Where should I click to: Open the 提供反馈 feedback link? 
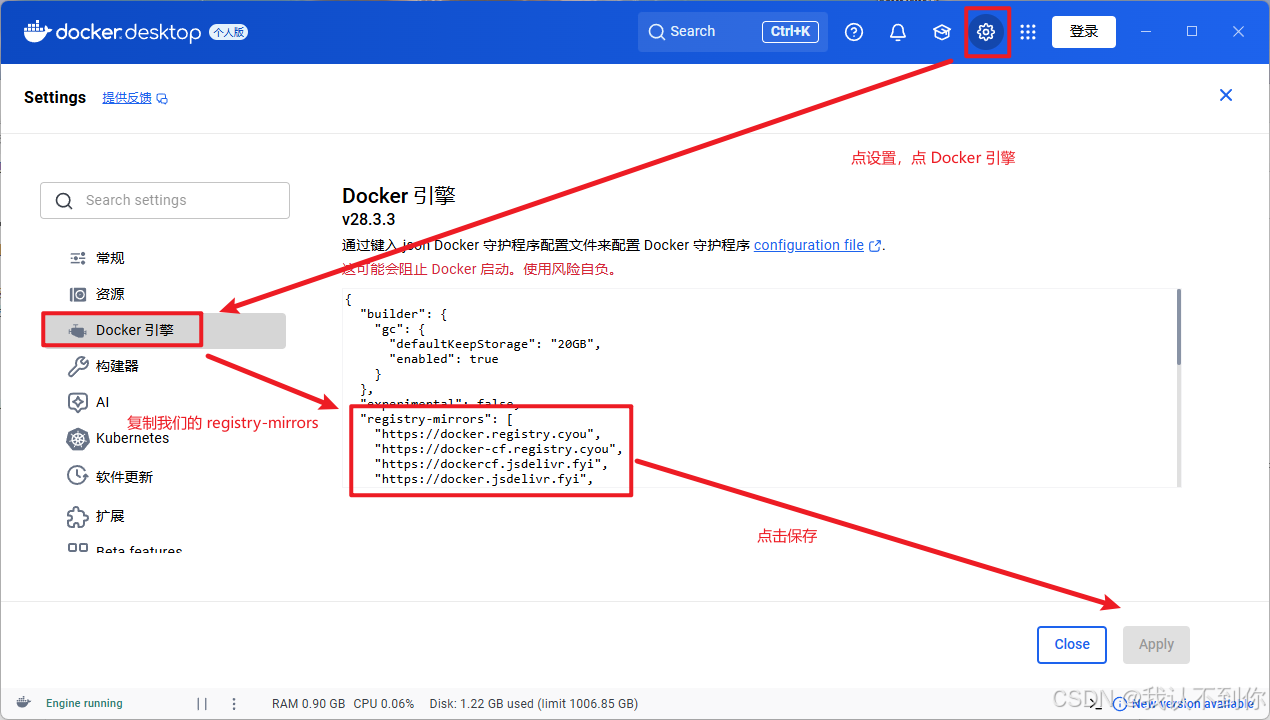click(x=134, y=98)
